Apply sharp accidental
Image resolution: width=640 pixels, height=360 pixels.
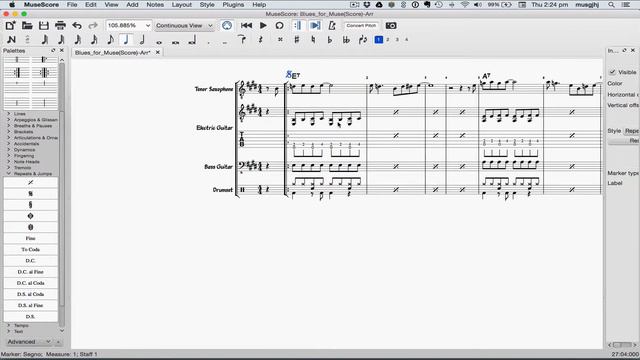coord(297,40)
